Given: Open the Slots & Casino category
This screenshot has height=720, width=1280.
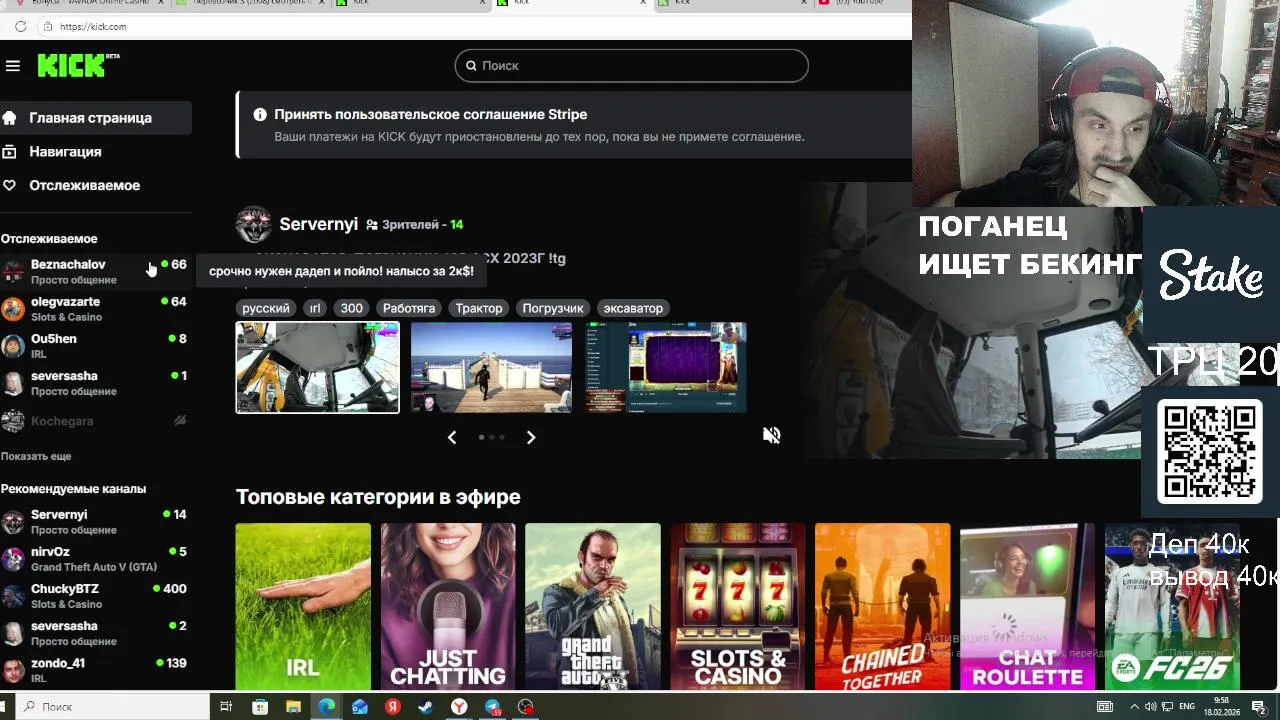Looking at the screenshot, I should click(738, 606).
